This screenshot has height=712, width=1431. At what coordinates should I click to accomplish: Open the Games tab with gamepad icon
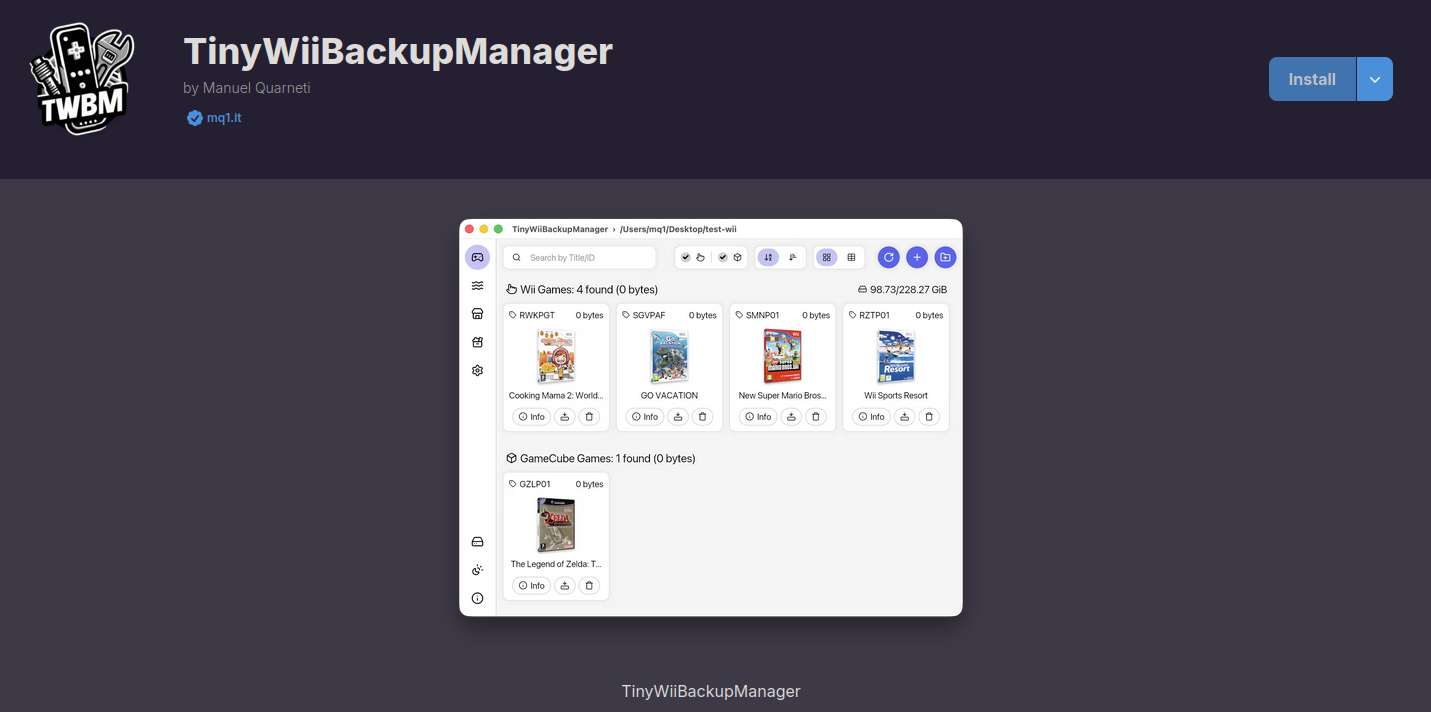pyautogui.click(x=478, y=257)
